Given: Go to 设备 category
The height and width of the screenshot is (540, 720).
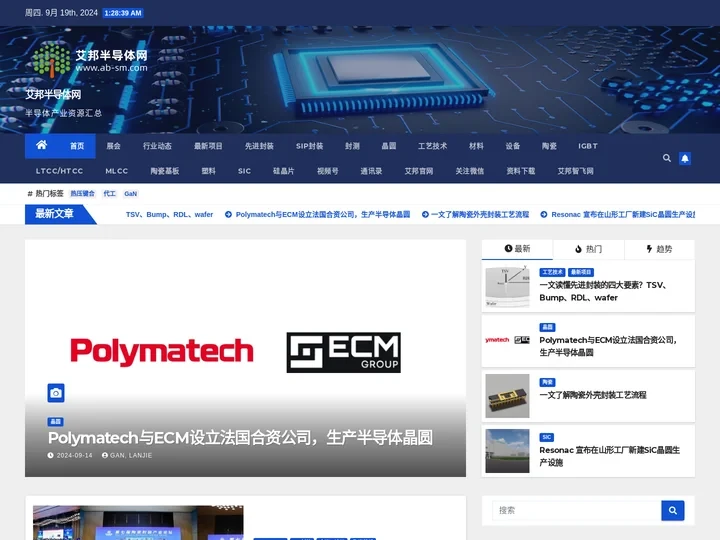Looking at the screenshot, I should [x=512, y=146].
